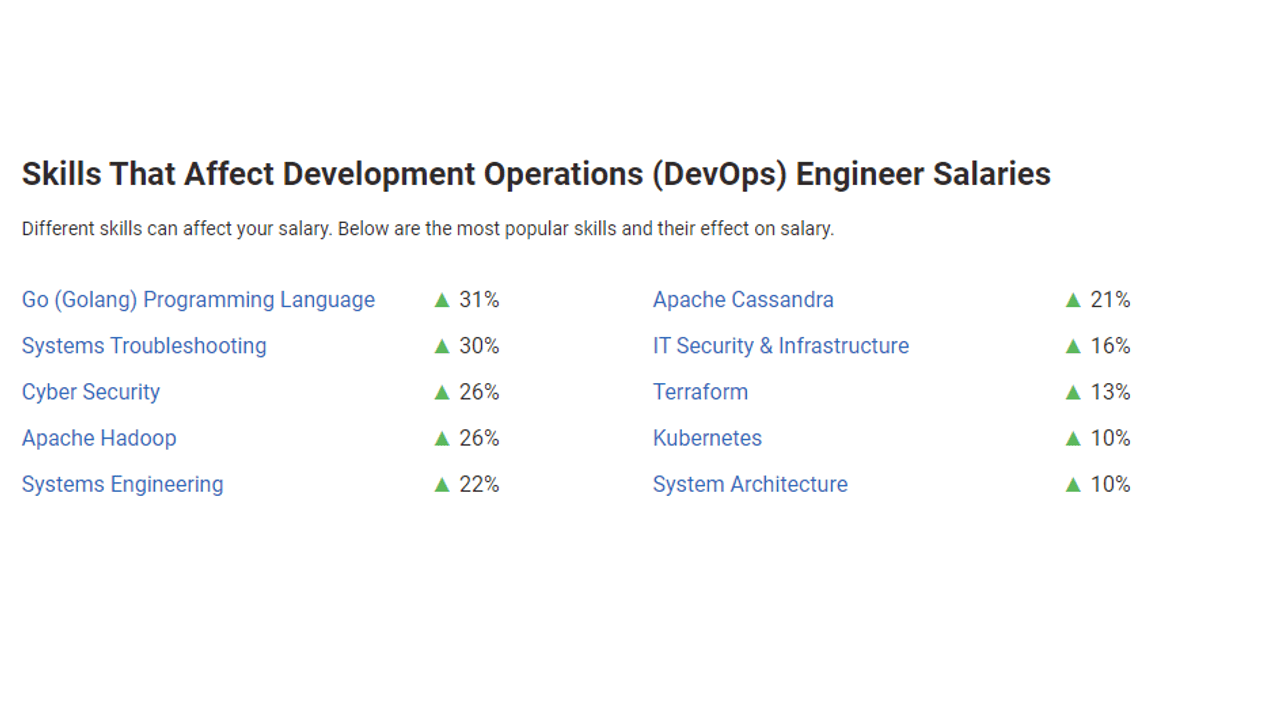Click the up arrow beside Apache Cassandra 21%

pyautogui.click(x=1073, y=300)
